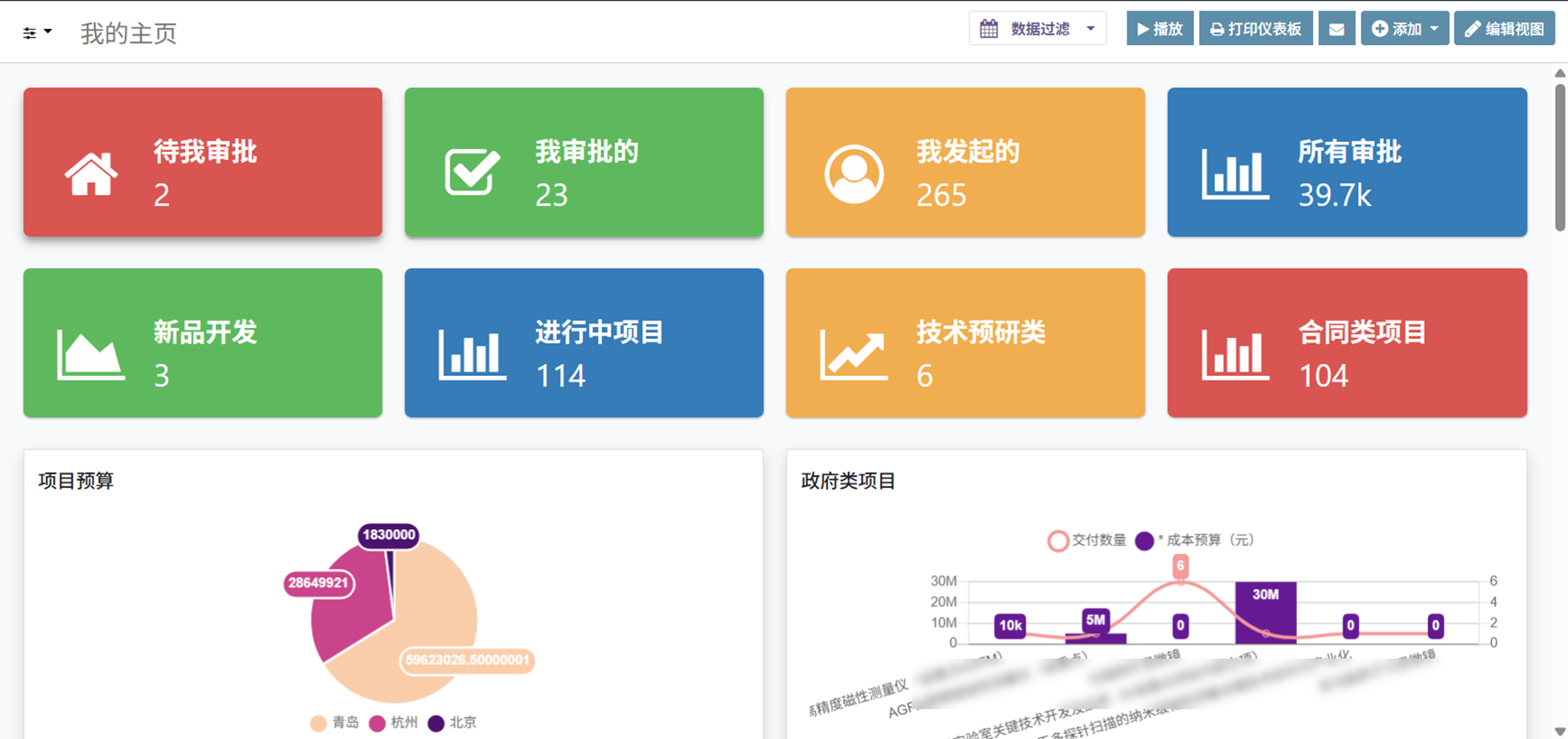
Task: Click the checkmark icon on 我审批的 card
Action: pyautogui.click(x=472, y=172)
